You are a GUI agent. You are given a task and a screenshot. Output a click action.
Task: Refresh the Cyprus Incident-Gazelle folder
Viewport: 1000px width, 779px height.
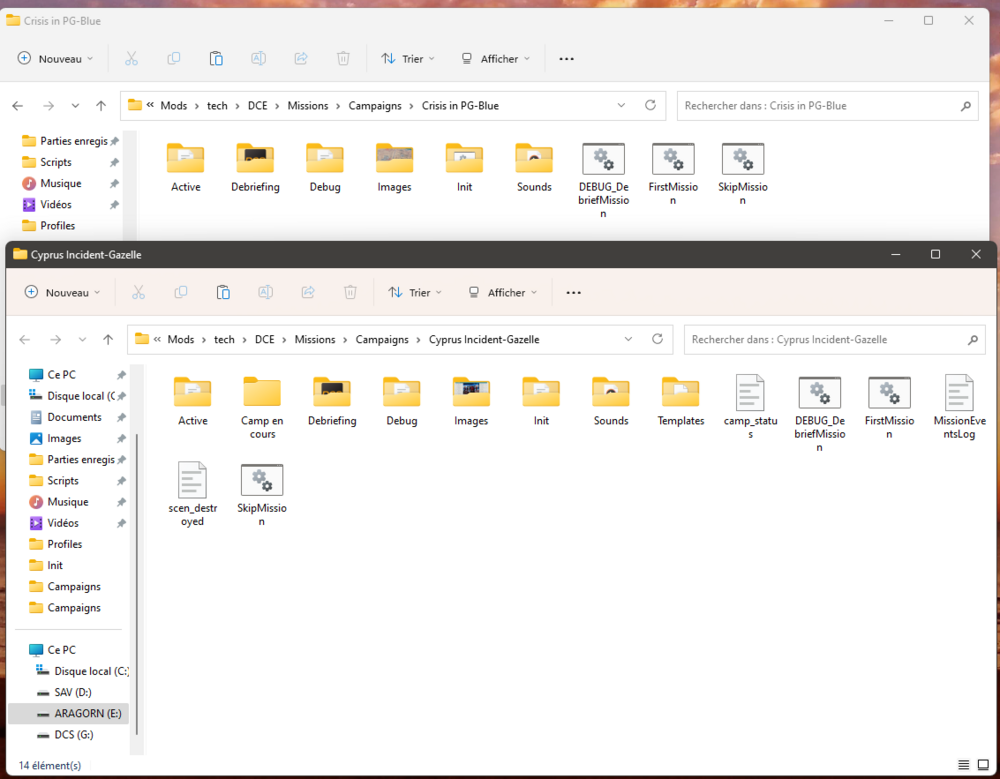click(x=657, y=339)
